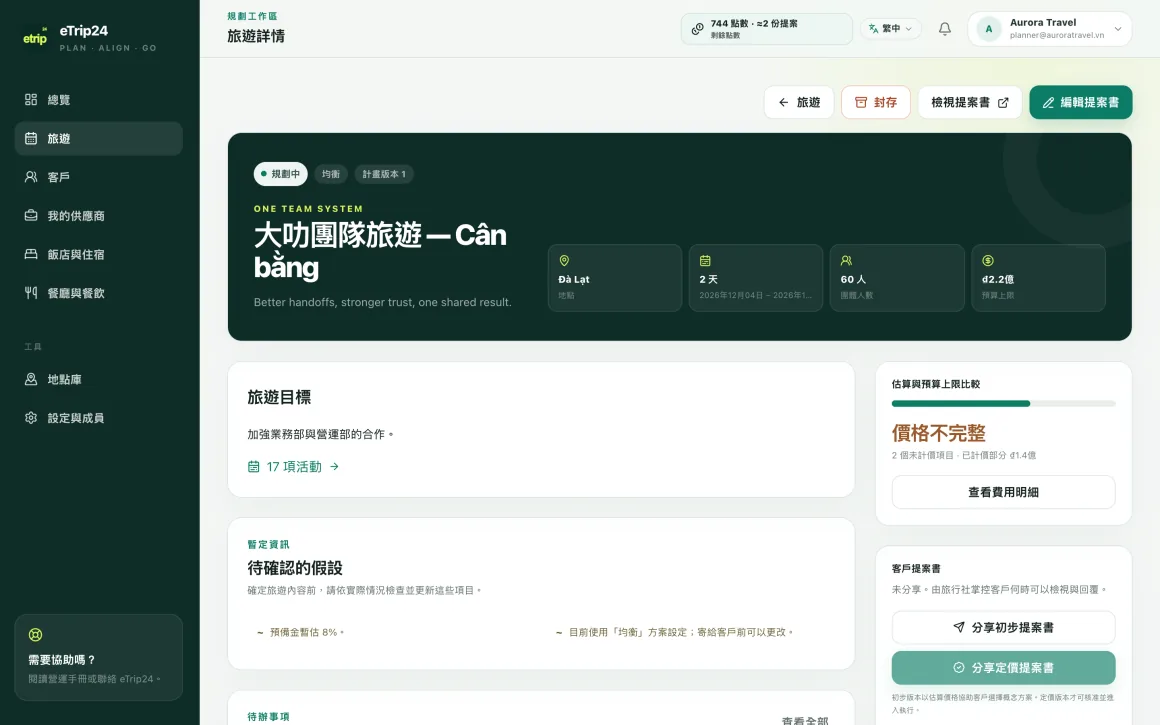Click the đ2.2億 budget card

click(1039, 277)
